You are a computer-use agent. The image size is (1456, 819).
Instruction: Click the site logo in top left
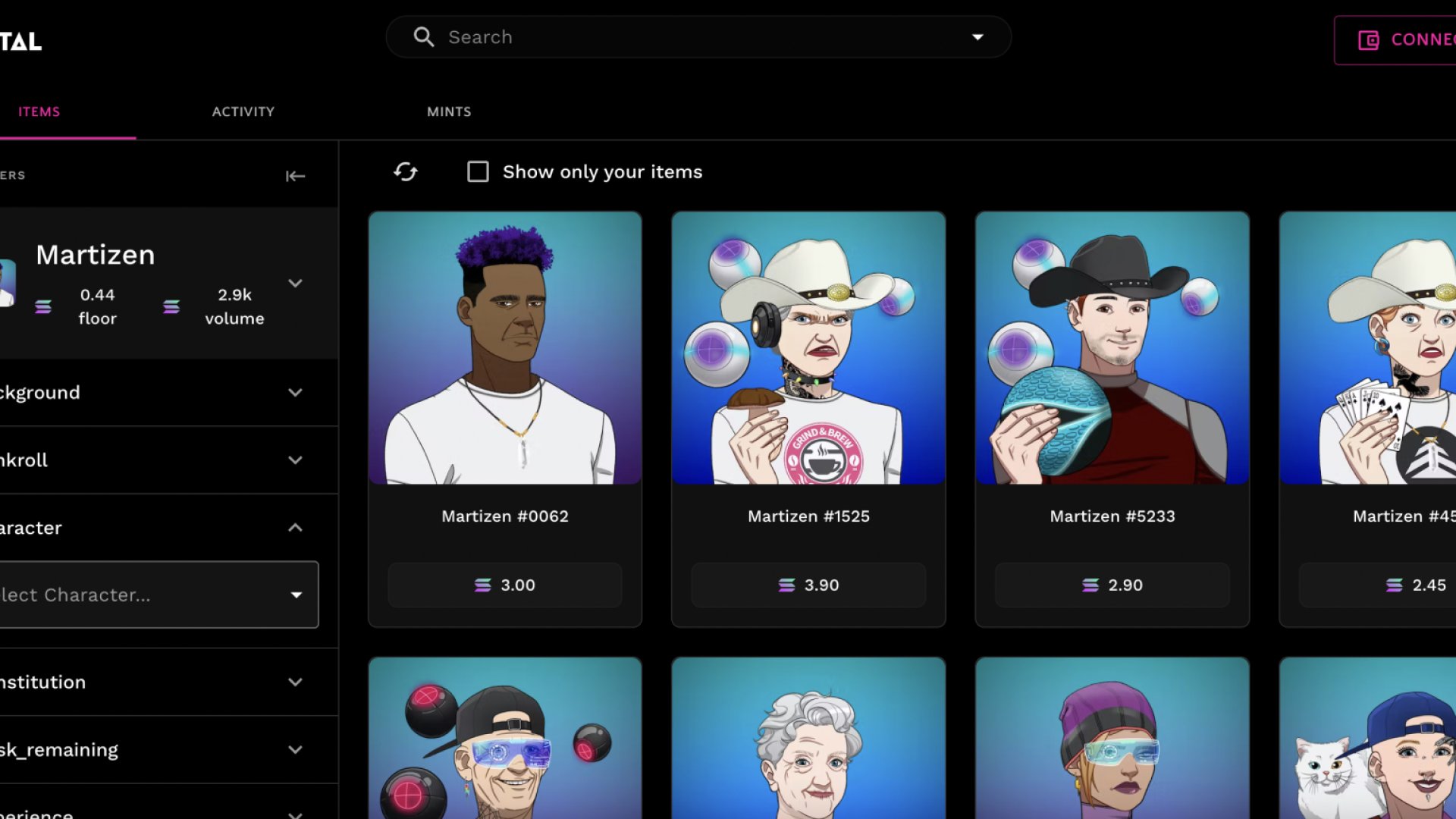coord(20,41)
